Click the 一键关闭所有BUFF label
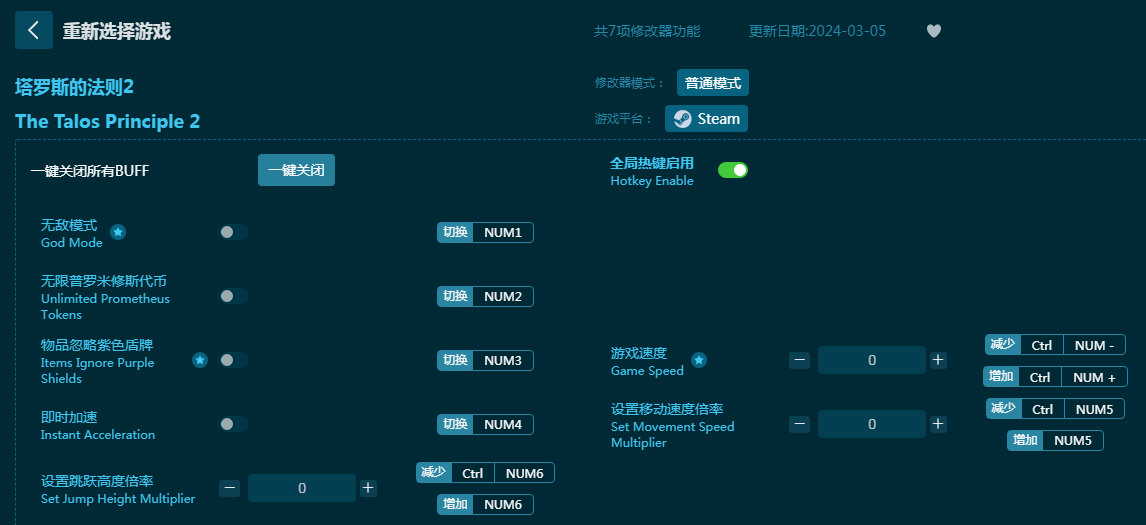Screen dimensions: 1146x525 [x=90, y=171]
